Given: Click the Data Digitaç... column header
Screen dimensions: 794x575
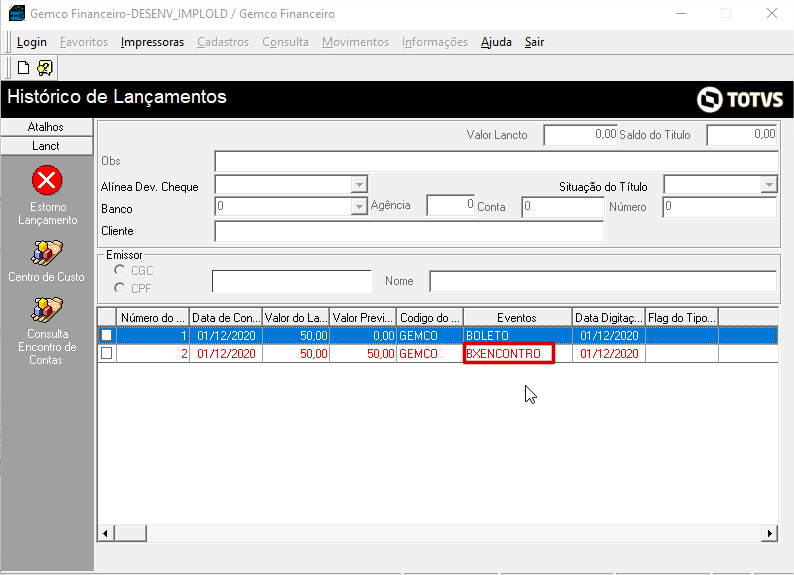Looking at the screenshot, I should point(609,317).
